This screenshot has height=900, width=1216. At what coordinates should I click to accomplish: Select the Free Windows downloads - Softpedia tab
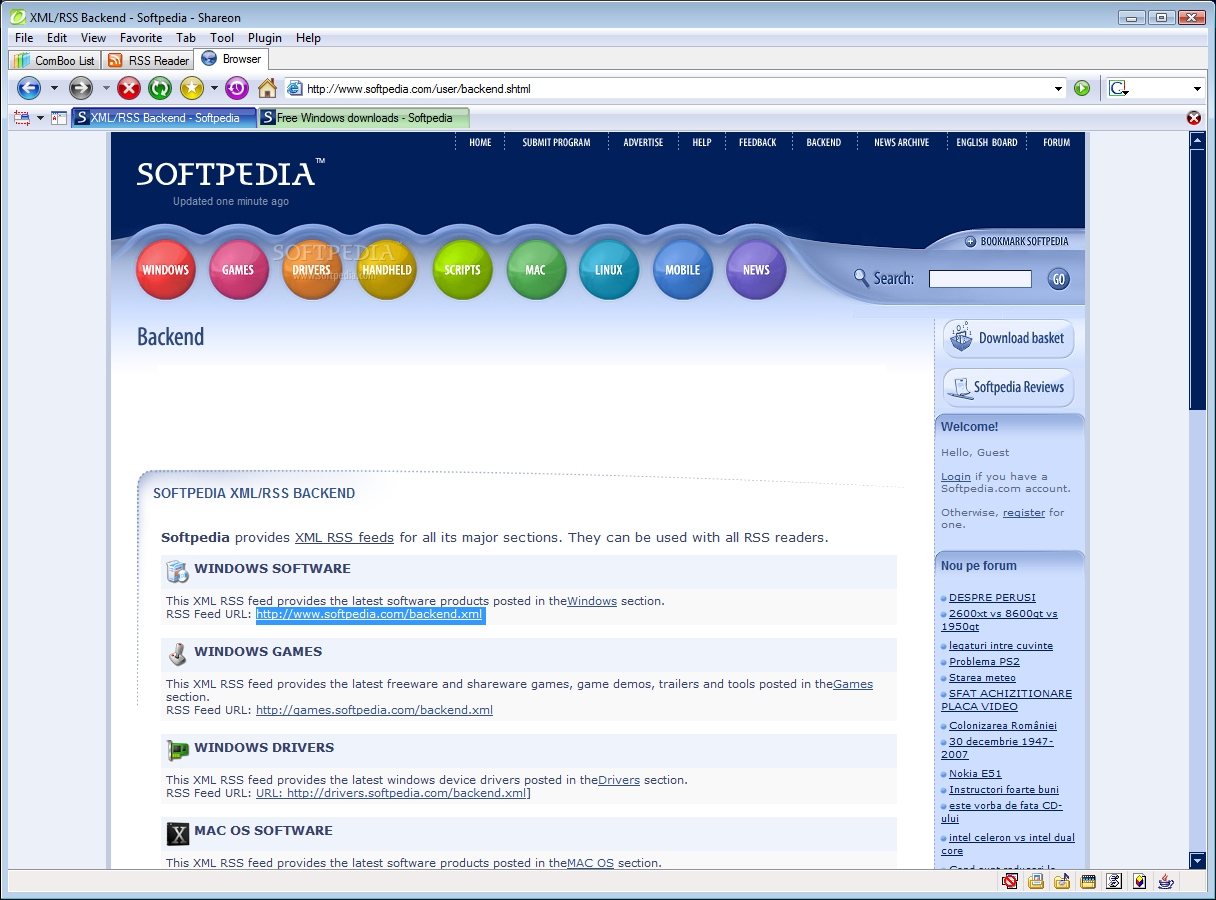click(x=363, y=118)
